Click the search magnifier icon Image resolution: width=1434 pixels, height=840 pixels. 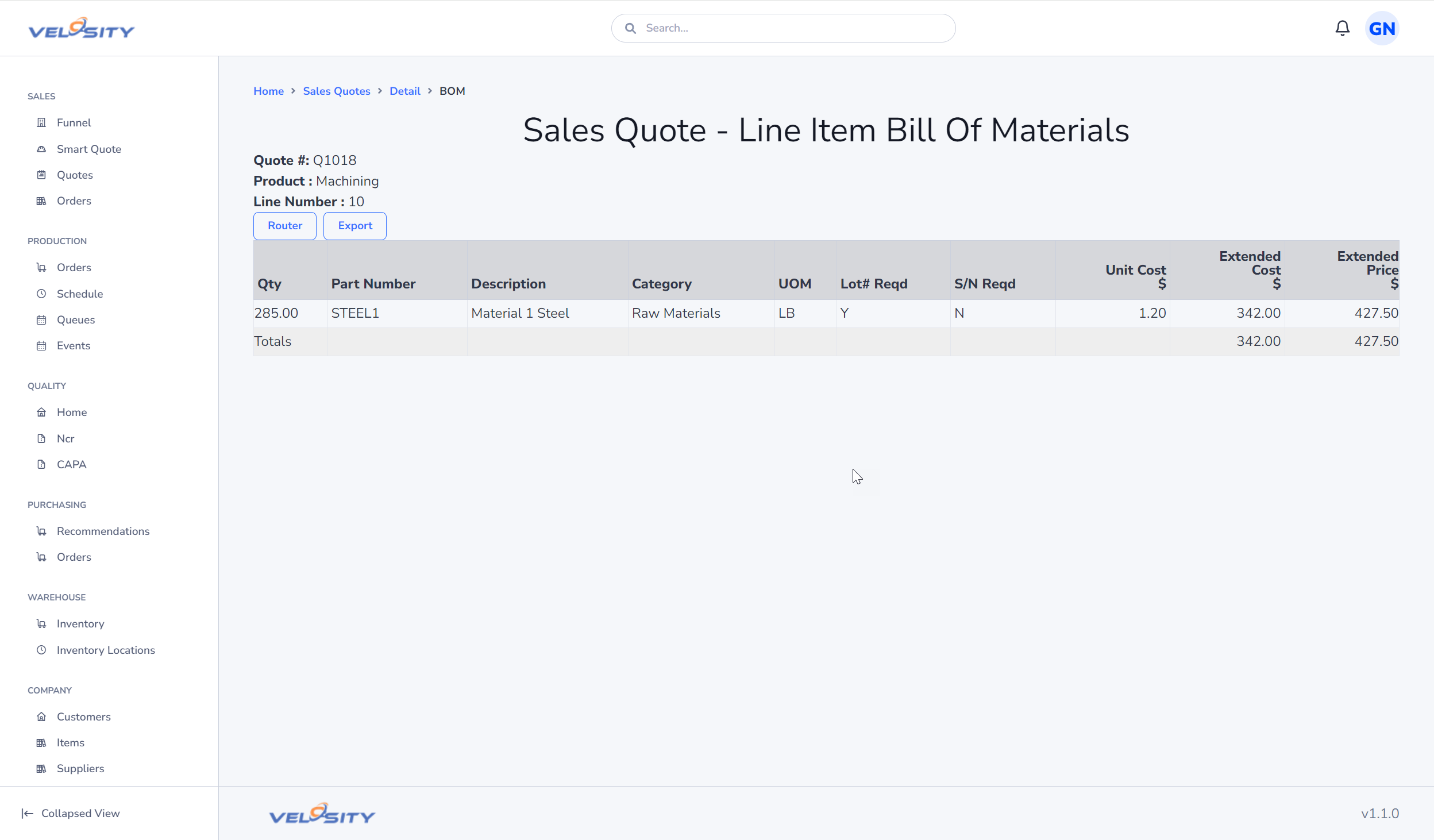pyautogui.click(x=630, y=28)
